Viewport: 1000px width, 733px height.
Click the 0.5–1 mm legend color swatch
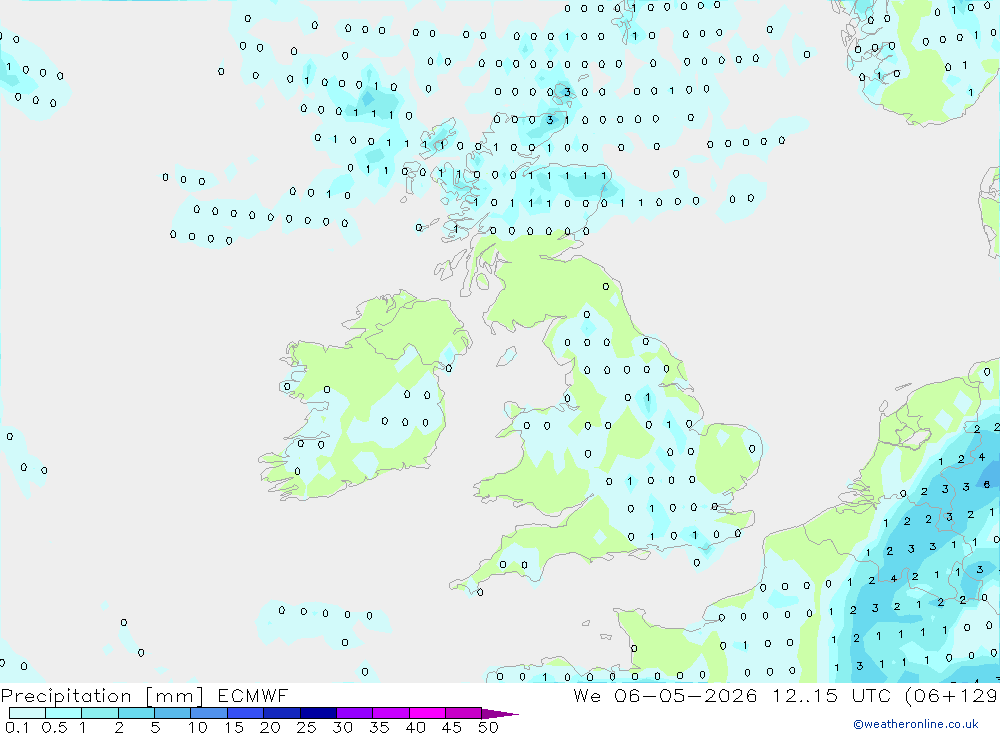pos(64,713)
